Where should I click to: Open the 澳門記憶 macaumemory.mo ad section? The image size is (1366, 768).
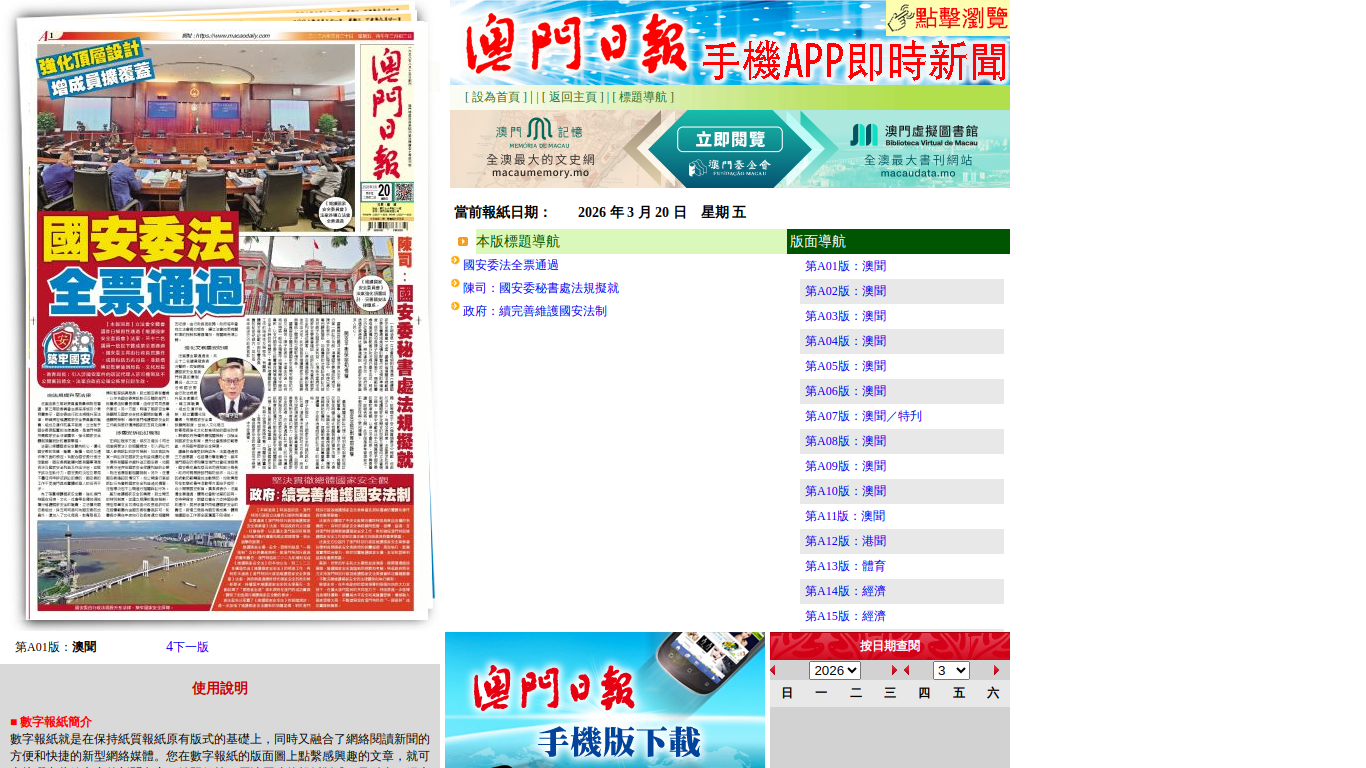click(x=540, y=147)
